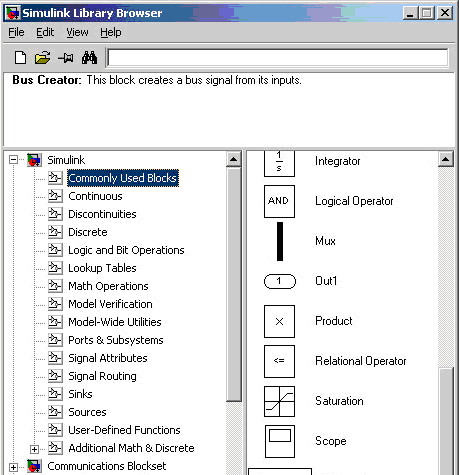Collapse the Simulink tree node
This screenshot has height=475, width=459.
pyautogui.click(x=13, y=160)
